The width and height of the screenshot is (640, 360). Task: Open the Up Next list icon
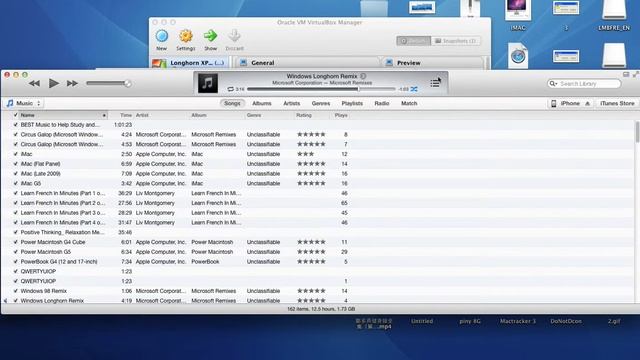[x=435, y=83]
